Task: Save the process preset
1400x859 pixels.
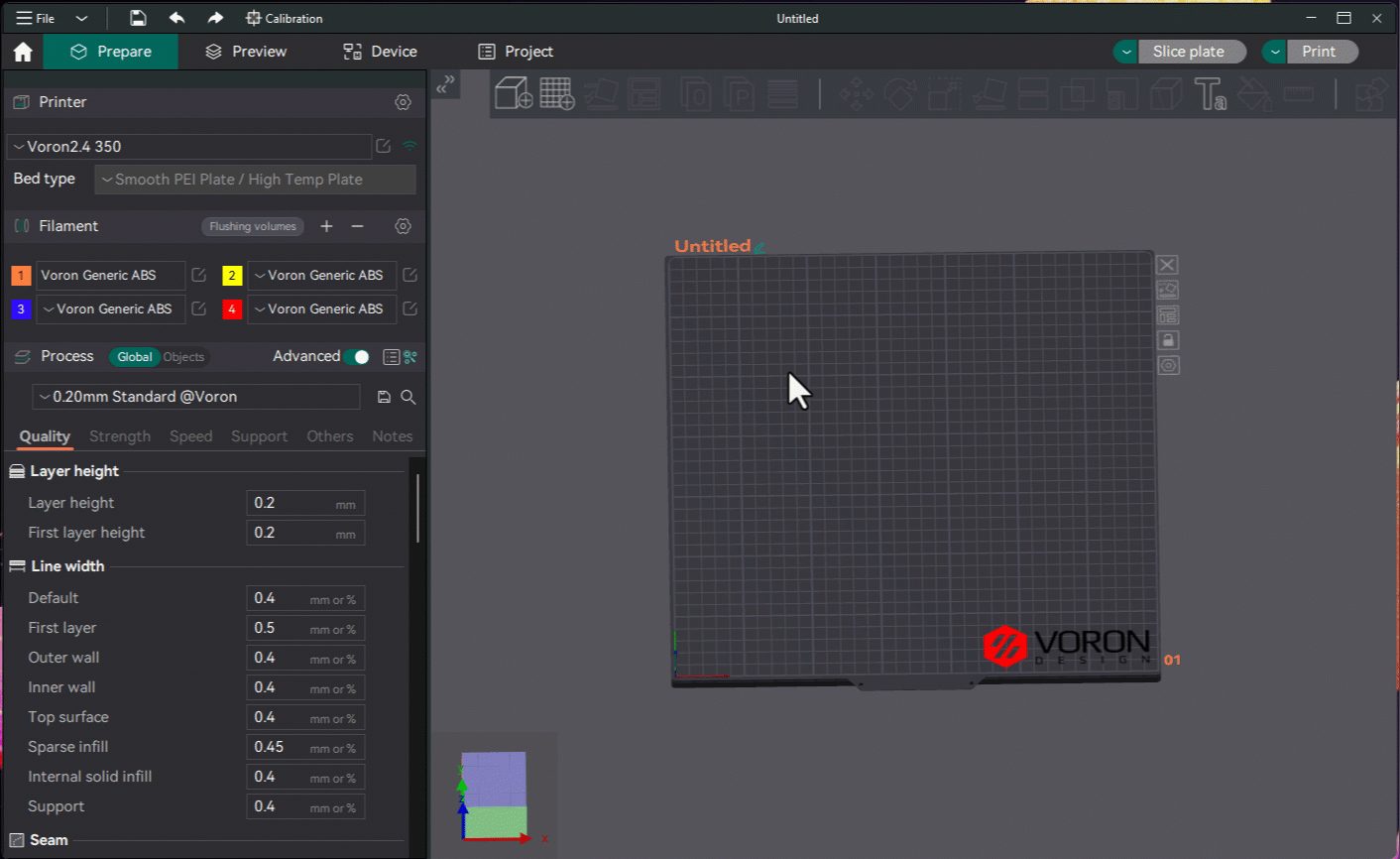Action: [384, 397]
